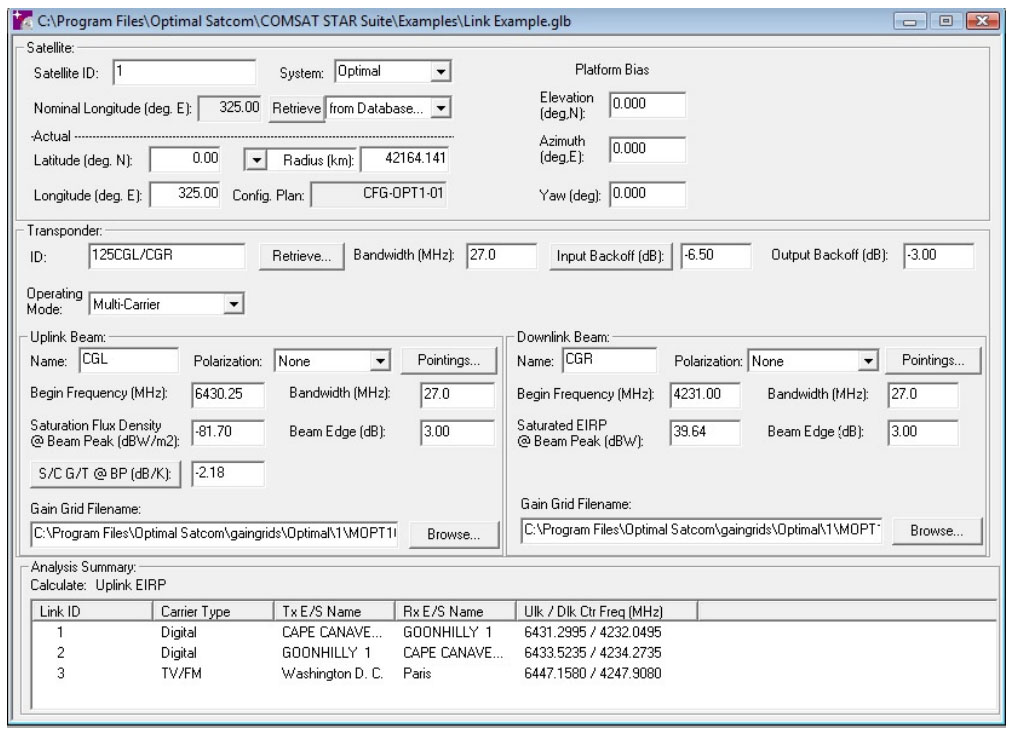Click the Platform Bias Elevation field
The height and width of the screenshot is (730, 1010).
[647, 104]
